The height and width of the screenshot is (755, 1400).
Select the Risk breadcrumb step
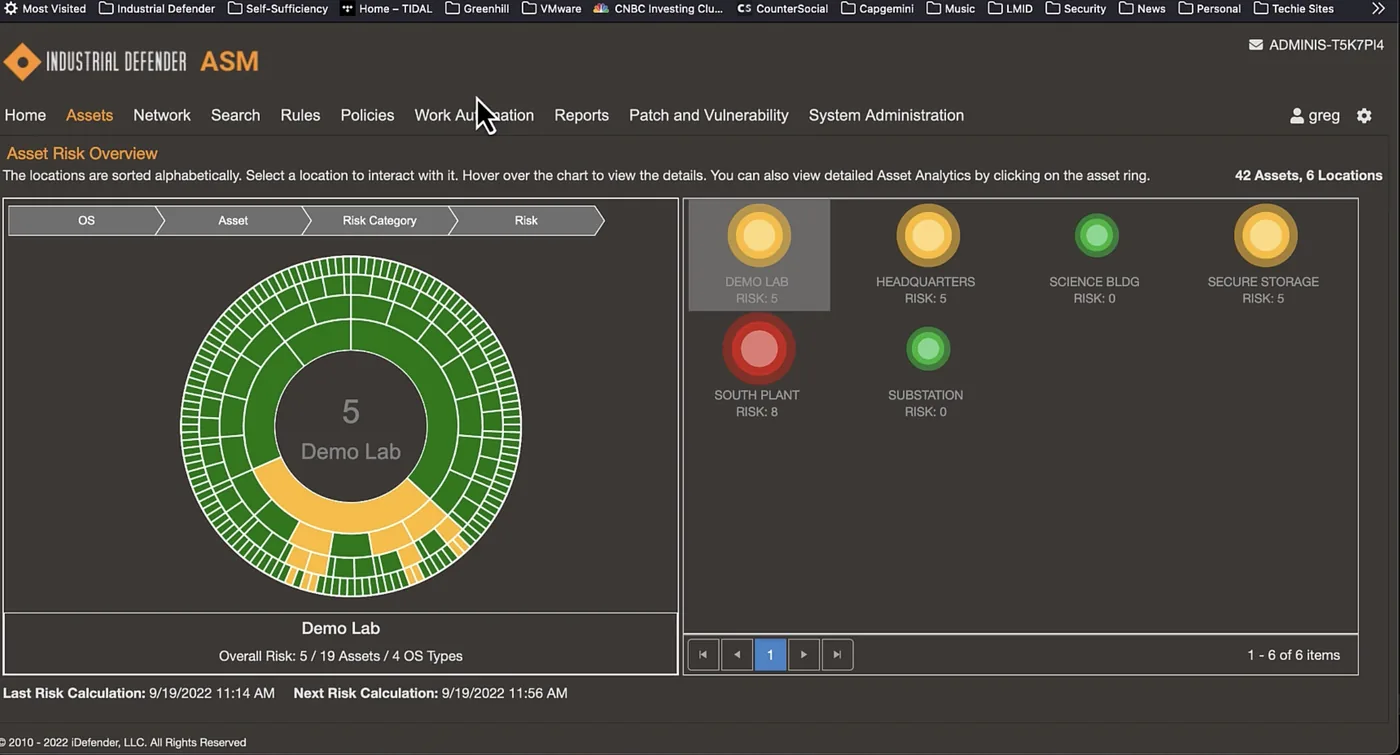pos(526,220)
